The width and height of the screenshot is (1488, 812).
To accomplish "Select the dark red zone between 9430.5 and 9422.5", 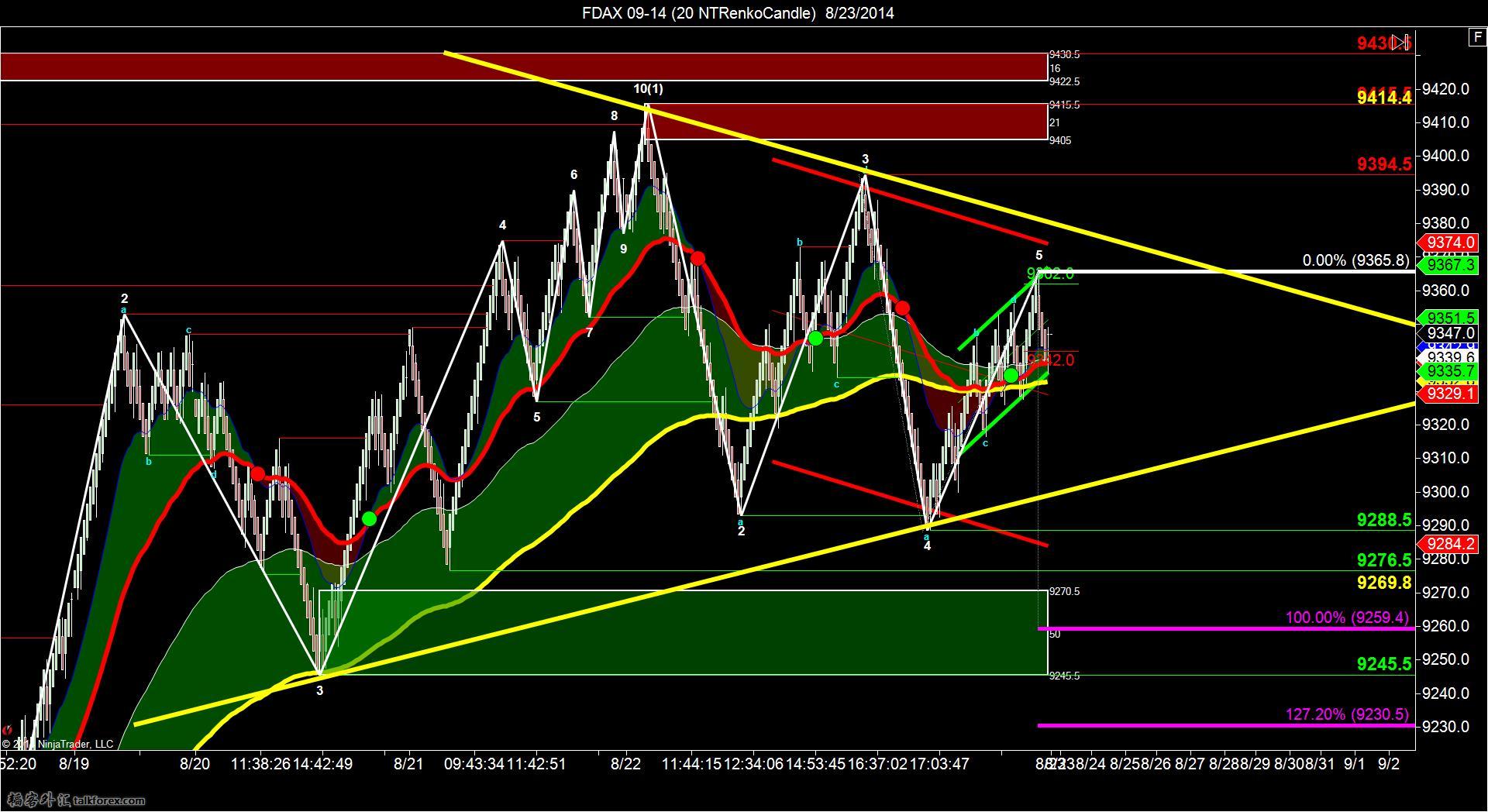I will [x=524, y=67].
